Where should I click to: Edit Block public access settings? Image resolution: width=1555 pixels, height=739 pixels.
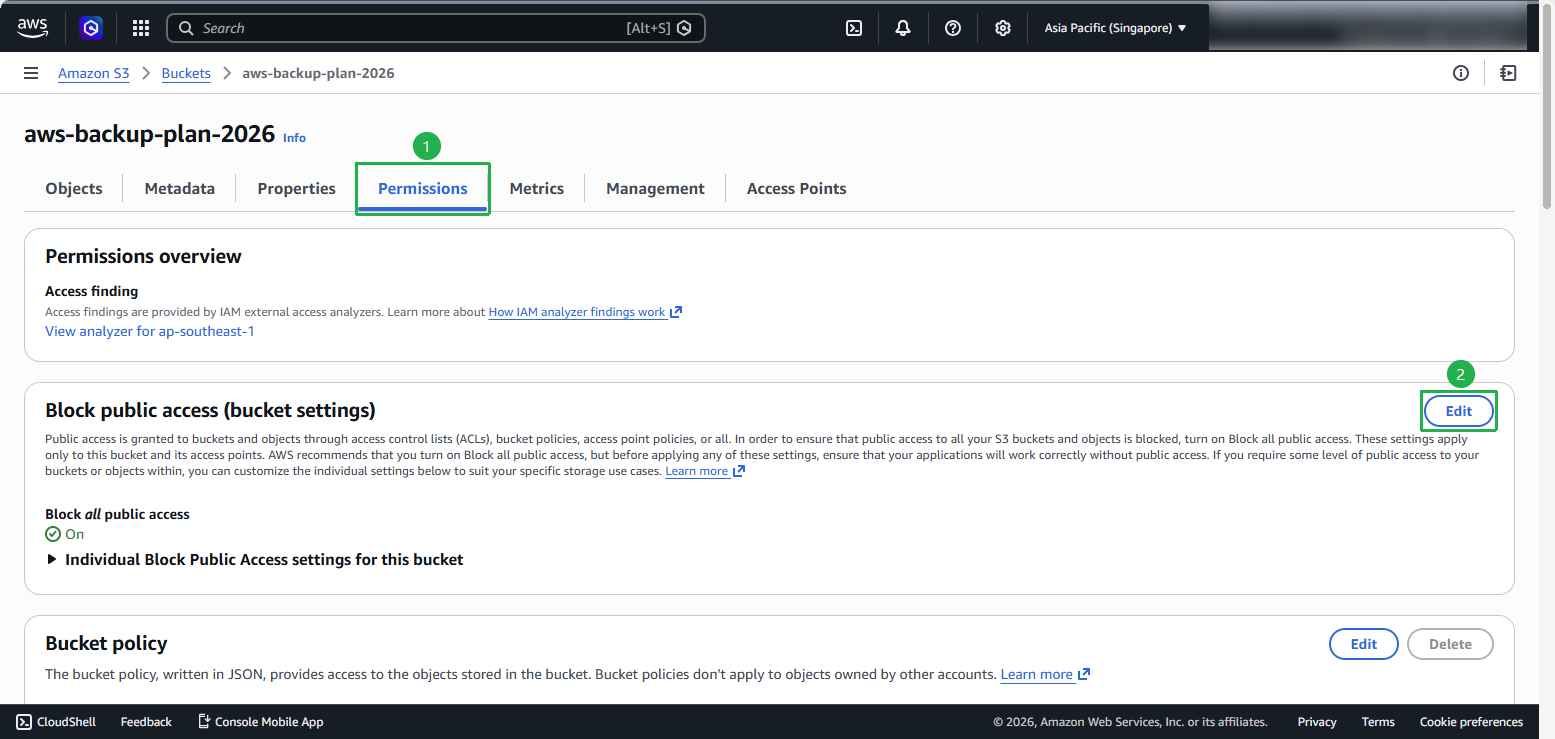1459,411
